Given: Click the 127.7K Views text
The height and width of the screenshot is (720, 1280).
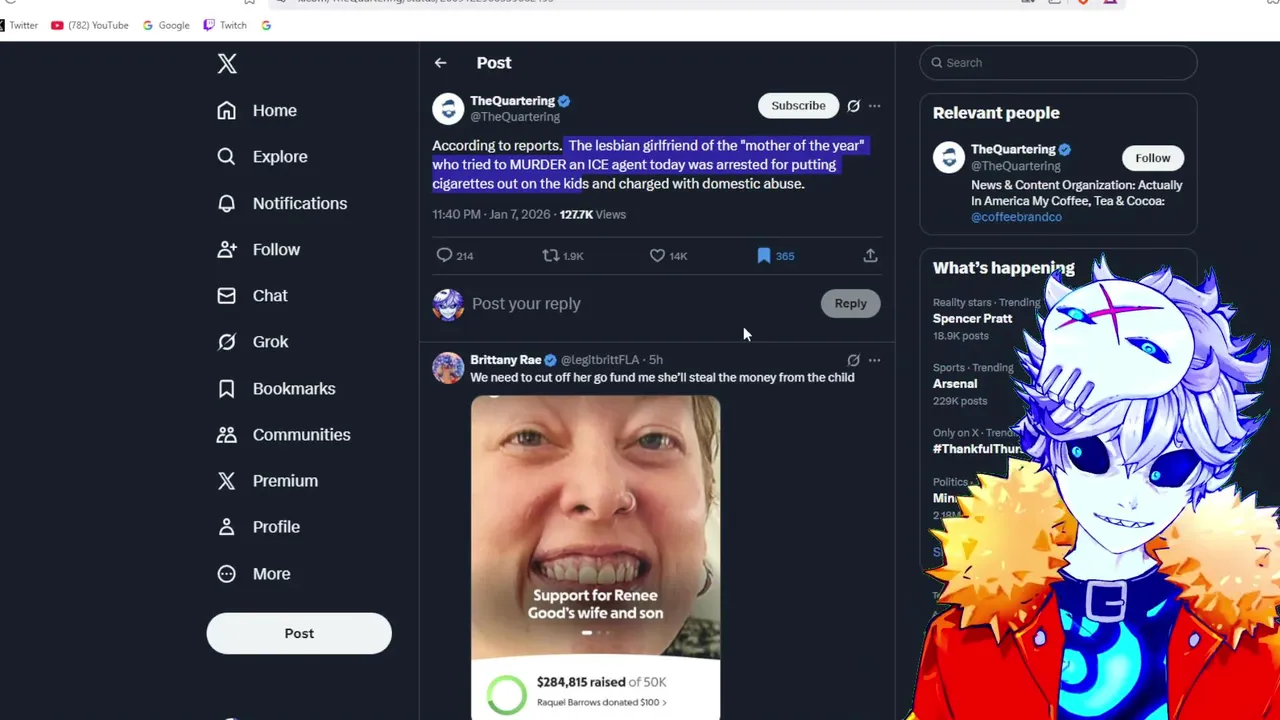Looking at the screenshot, I should [x=592, y=214].
